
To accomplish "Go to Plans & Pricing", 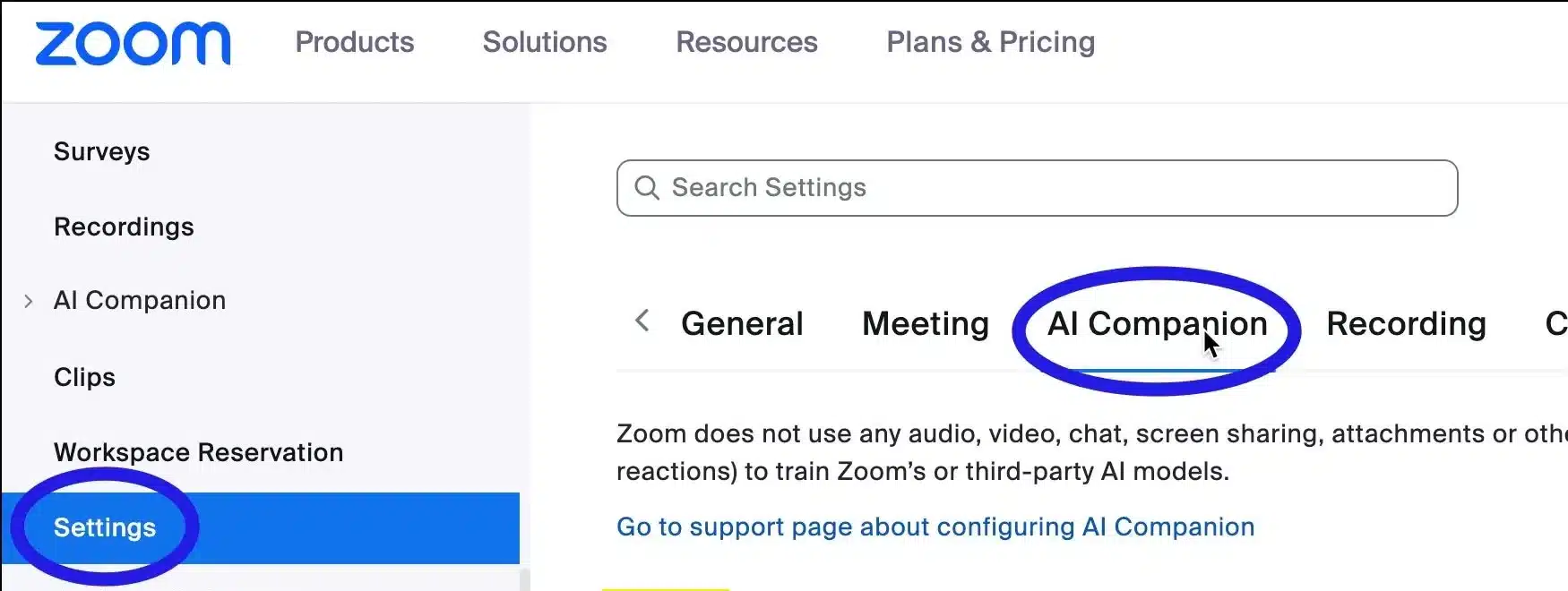I will click(x=990, y=42).
